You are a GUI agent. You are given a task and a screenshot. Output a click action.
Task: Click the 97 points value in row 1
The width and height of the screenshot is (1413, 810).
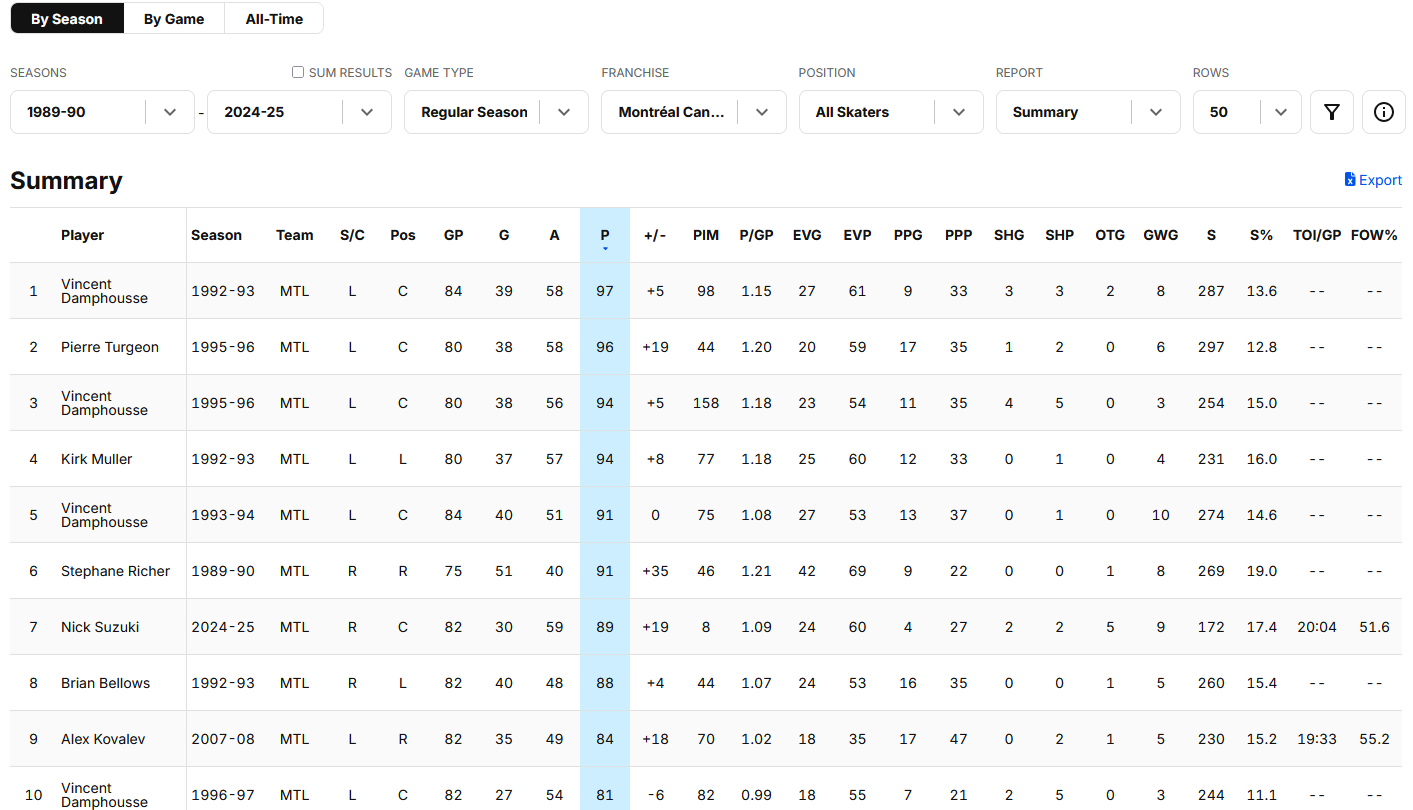coord(605,291)
